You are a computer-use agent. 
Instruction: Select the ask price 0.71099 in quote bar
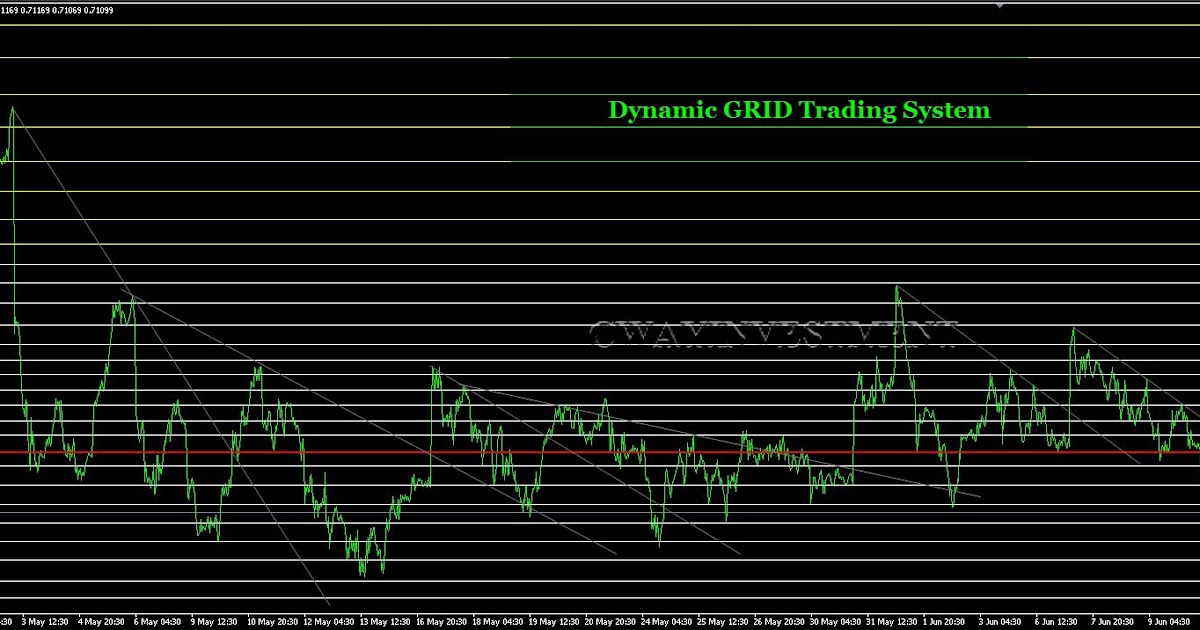(x=102, y=9)
